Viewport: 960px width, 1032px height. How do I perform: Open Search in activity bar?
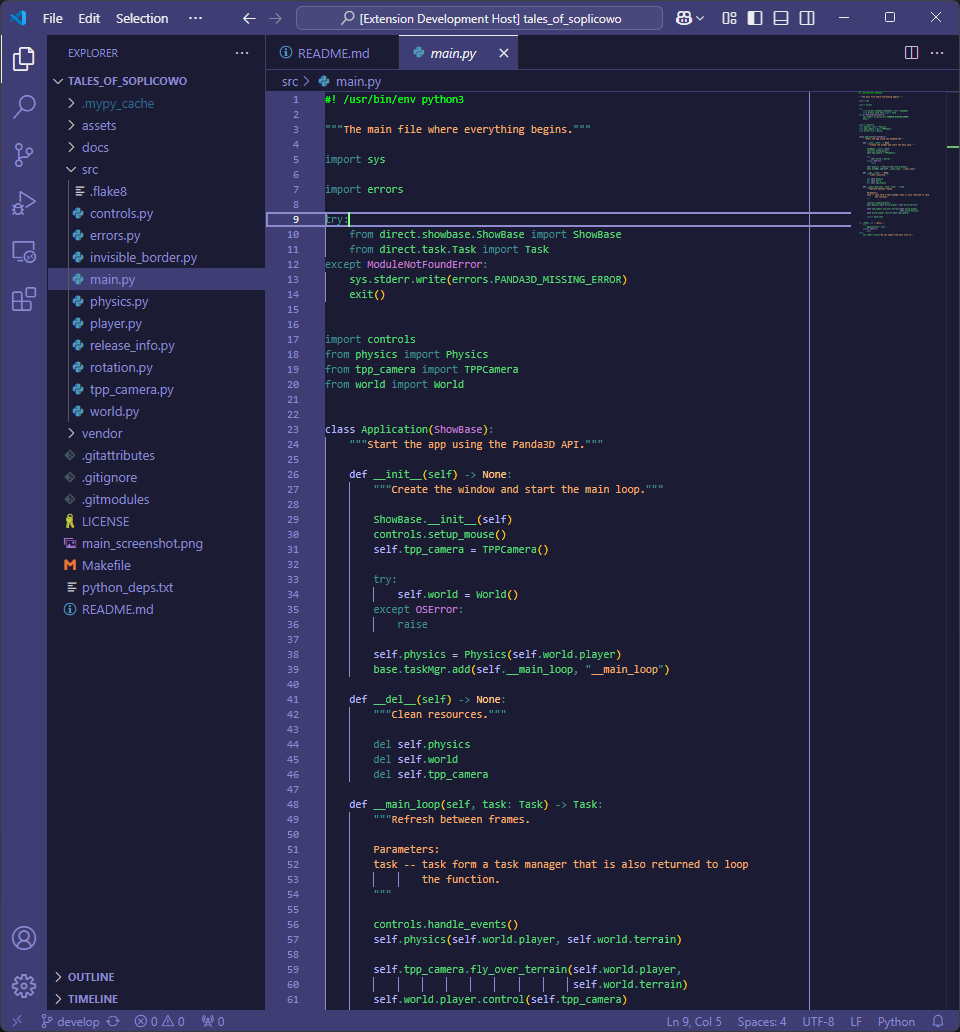pyautogui.click(x=23, y=107)
